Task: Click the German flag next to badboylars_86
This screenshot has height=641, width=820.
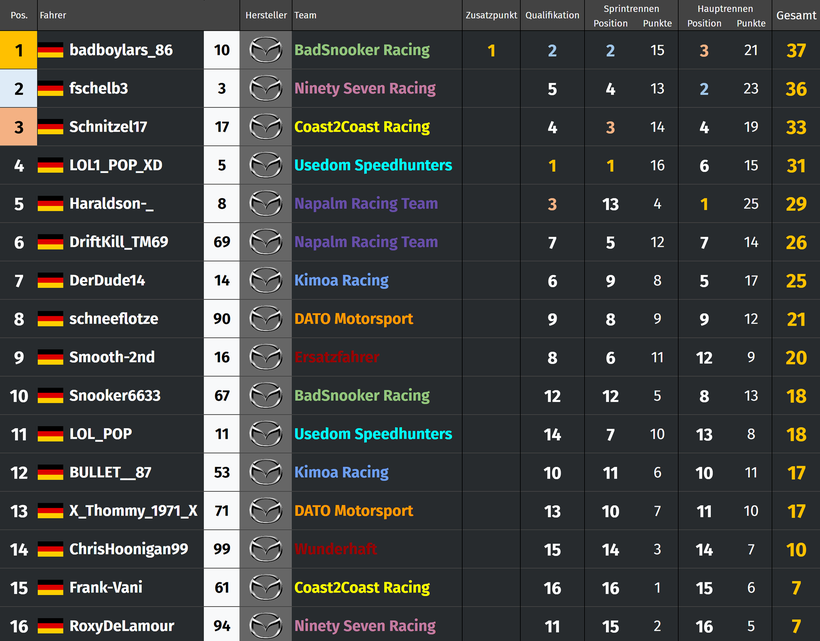Action: pos(51,50)
